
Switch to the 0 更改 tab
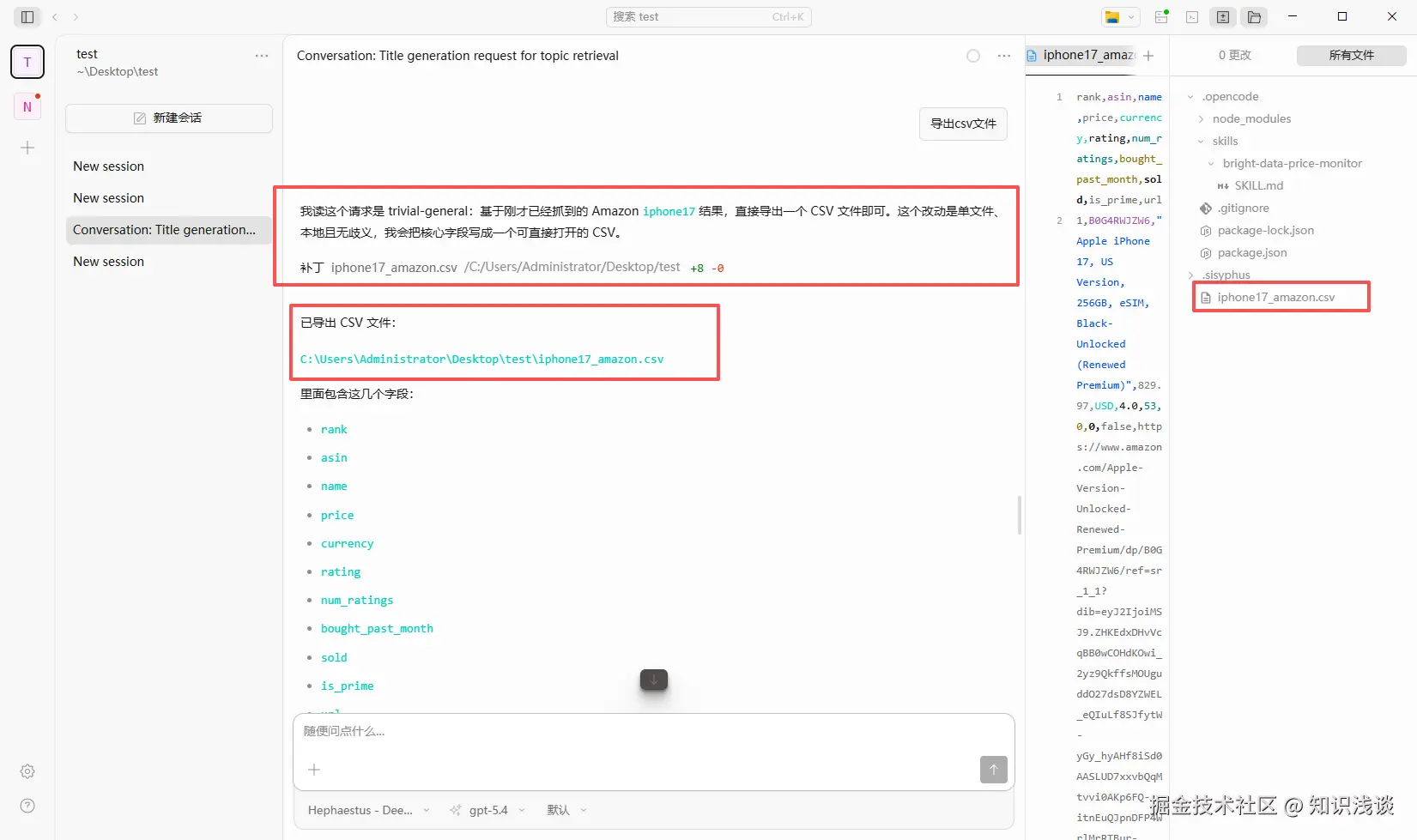coord(1235,55)
